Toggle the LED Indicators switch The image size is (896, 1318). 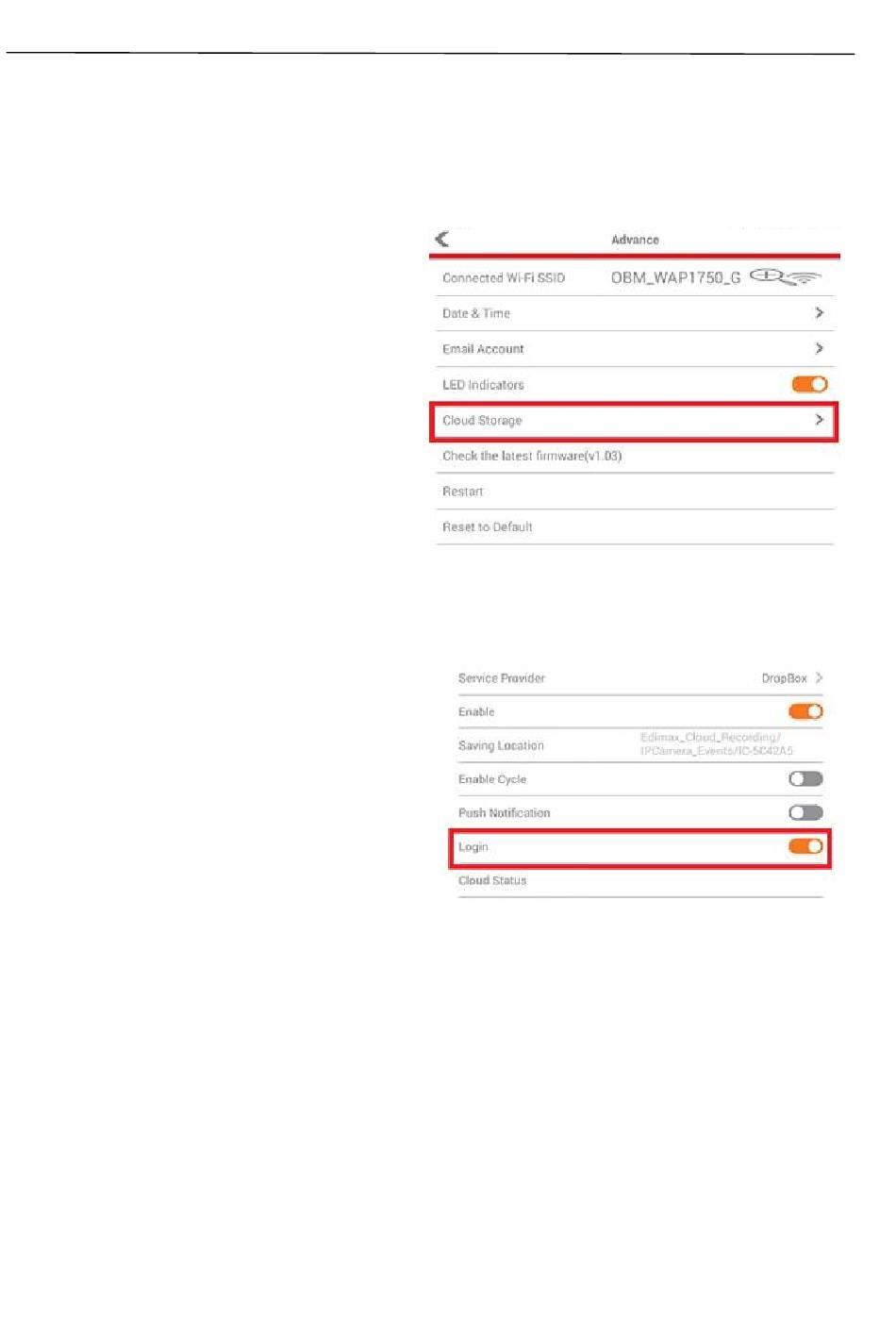tap(809, 384)
